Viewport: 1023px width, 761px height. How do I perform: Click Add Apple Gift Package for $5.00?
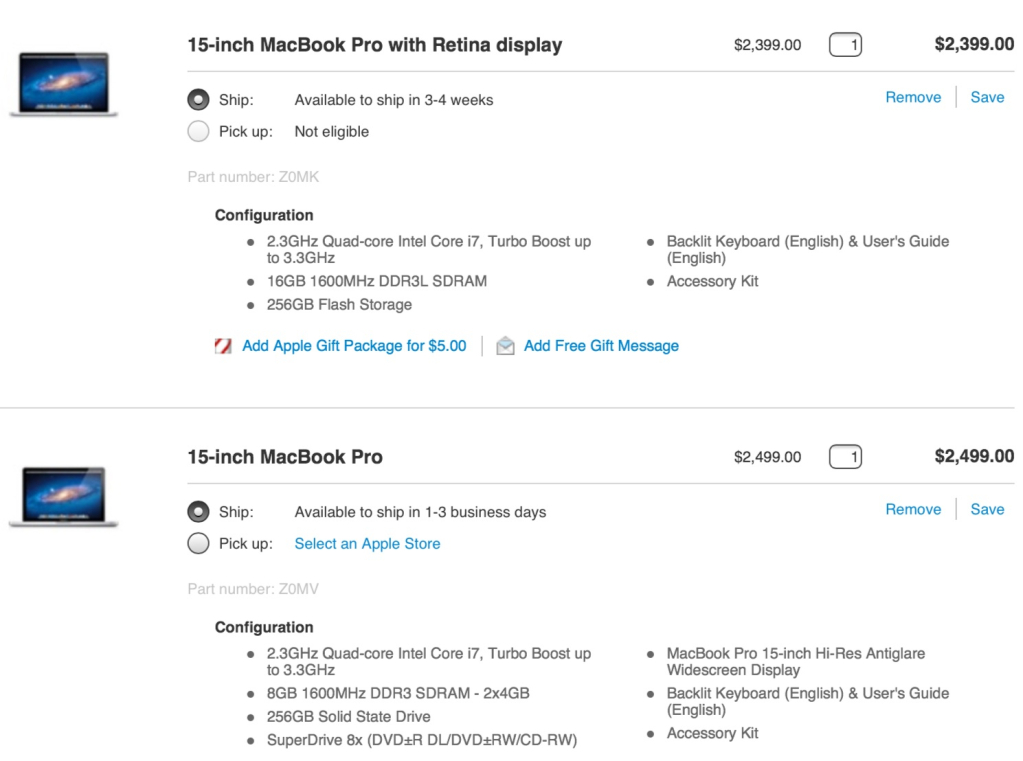[x=354, y=346]
